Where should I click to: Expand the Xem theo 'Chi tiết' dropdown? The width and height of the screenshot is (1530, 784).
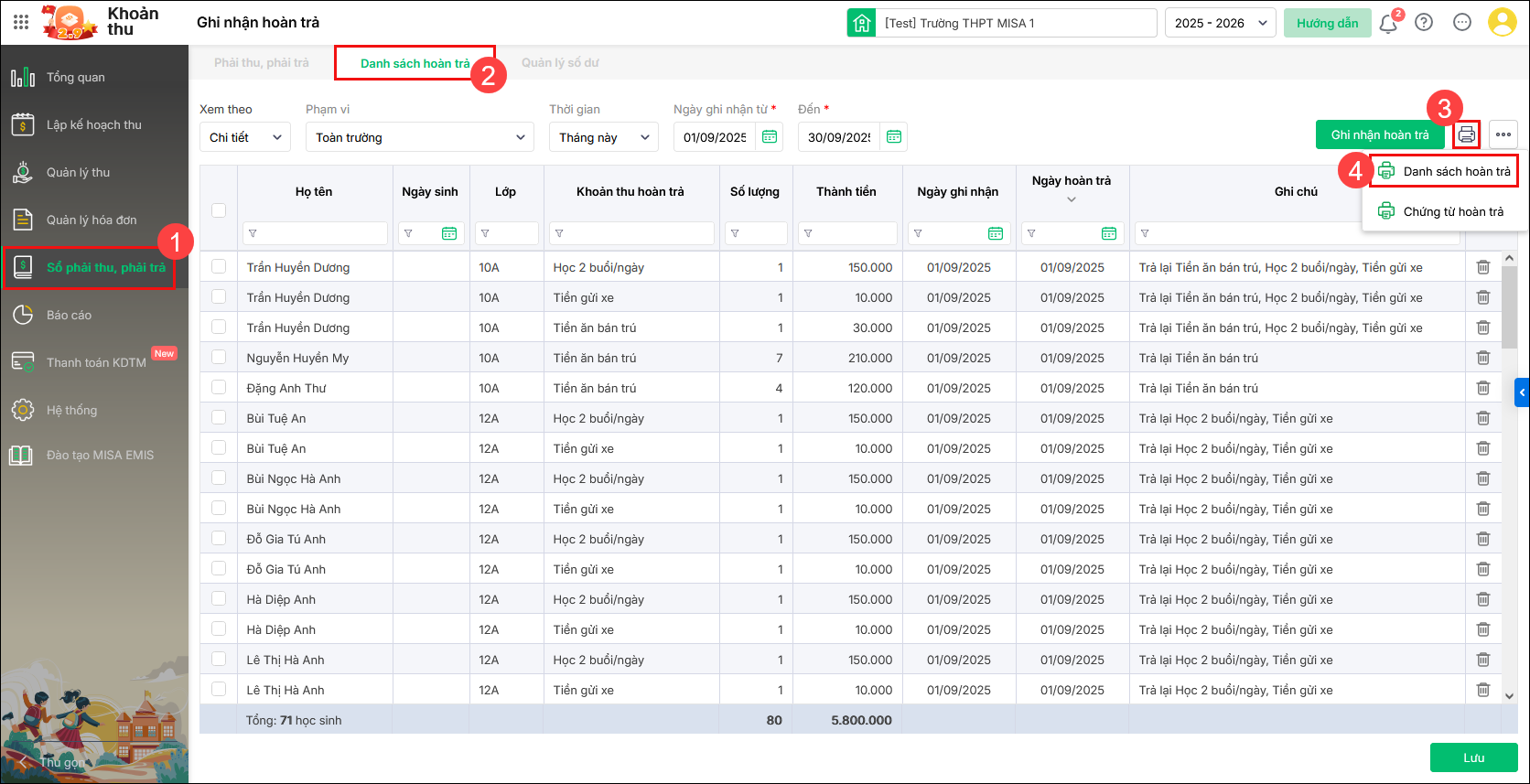(x=245, y=137)
